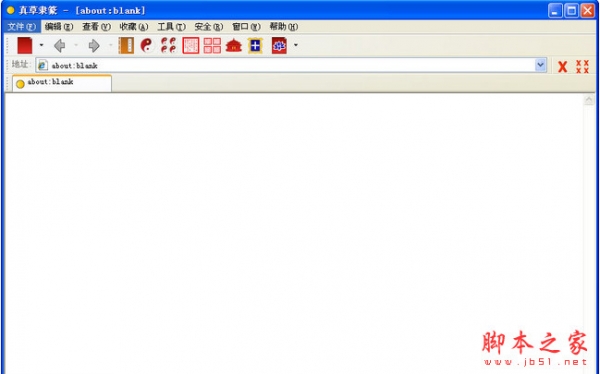This screenshot has width=600, height=374.
Task: Click the scrollbar up arrow
Action: click(x=589, y=100)
